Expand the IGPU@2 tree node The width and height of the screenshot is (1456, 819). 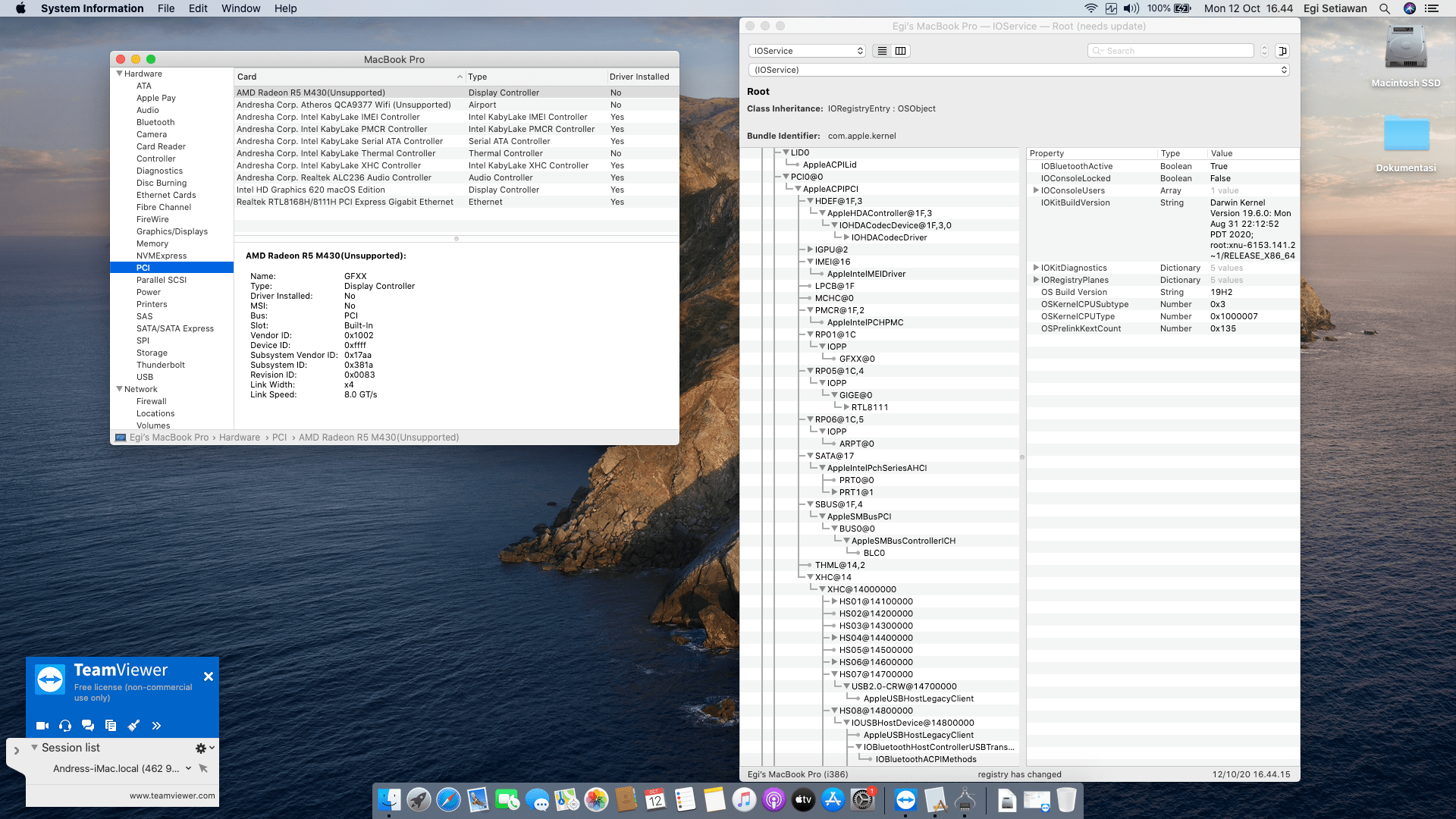tap(810, 249)
